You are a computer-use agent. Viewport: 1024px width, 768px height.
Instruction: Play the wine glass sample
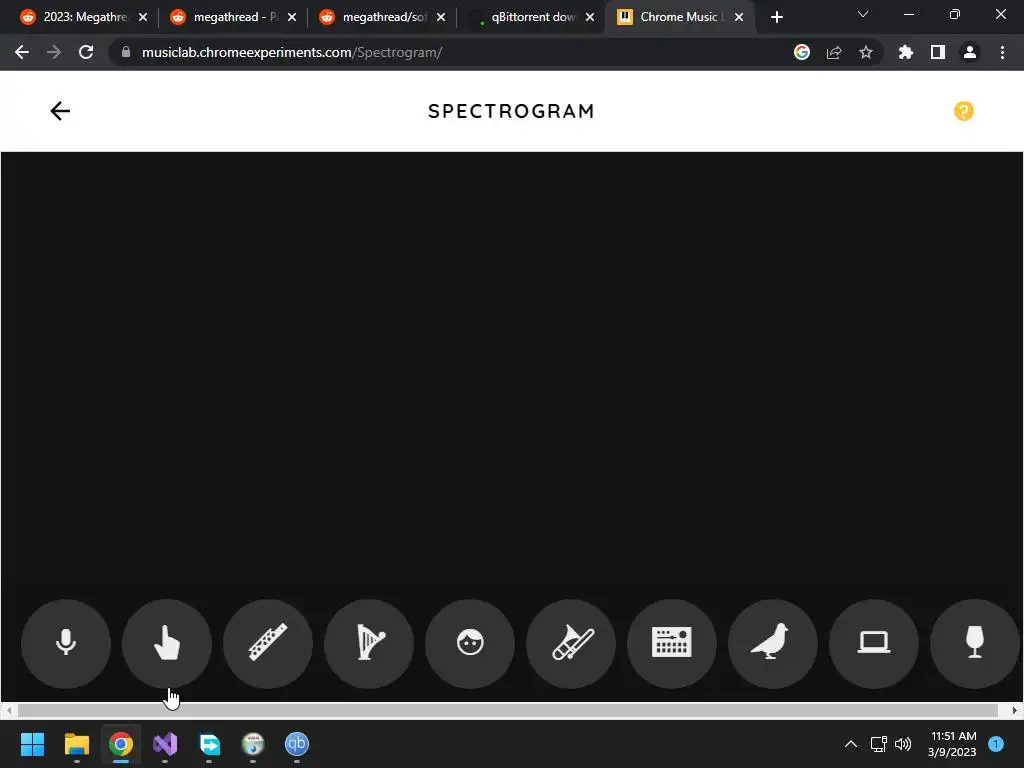click(x=975, y=643)
